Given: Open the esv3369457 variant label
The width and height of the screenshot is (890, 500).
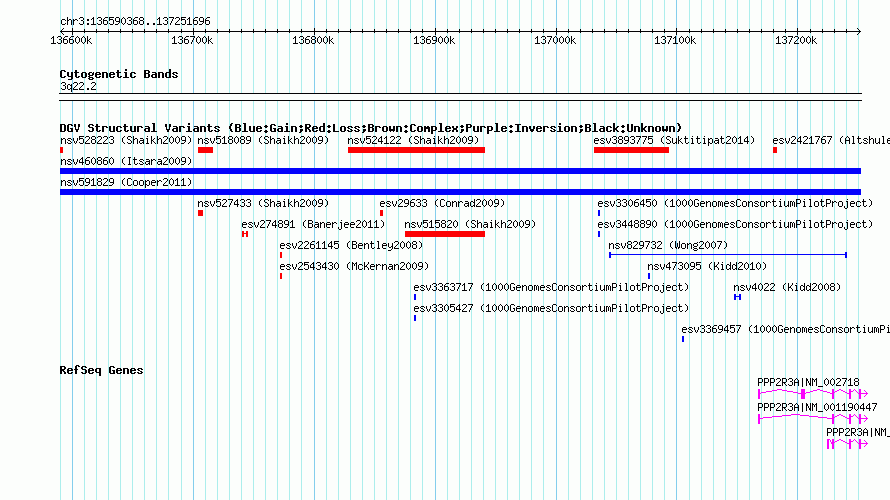Looking at the screenshot, I should click(786, 329).
